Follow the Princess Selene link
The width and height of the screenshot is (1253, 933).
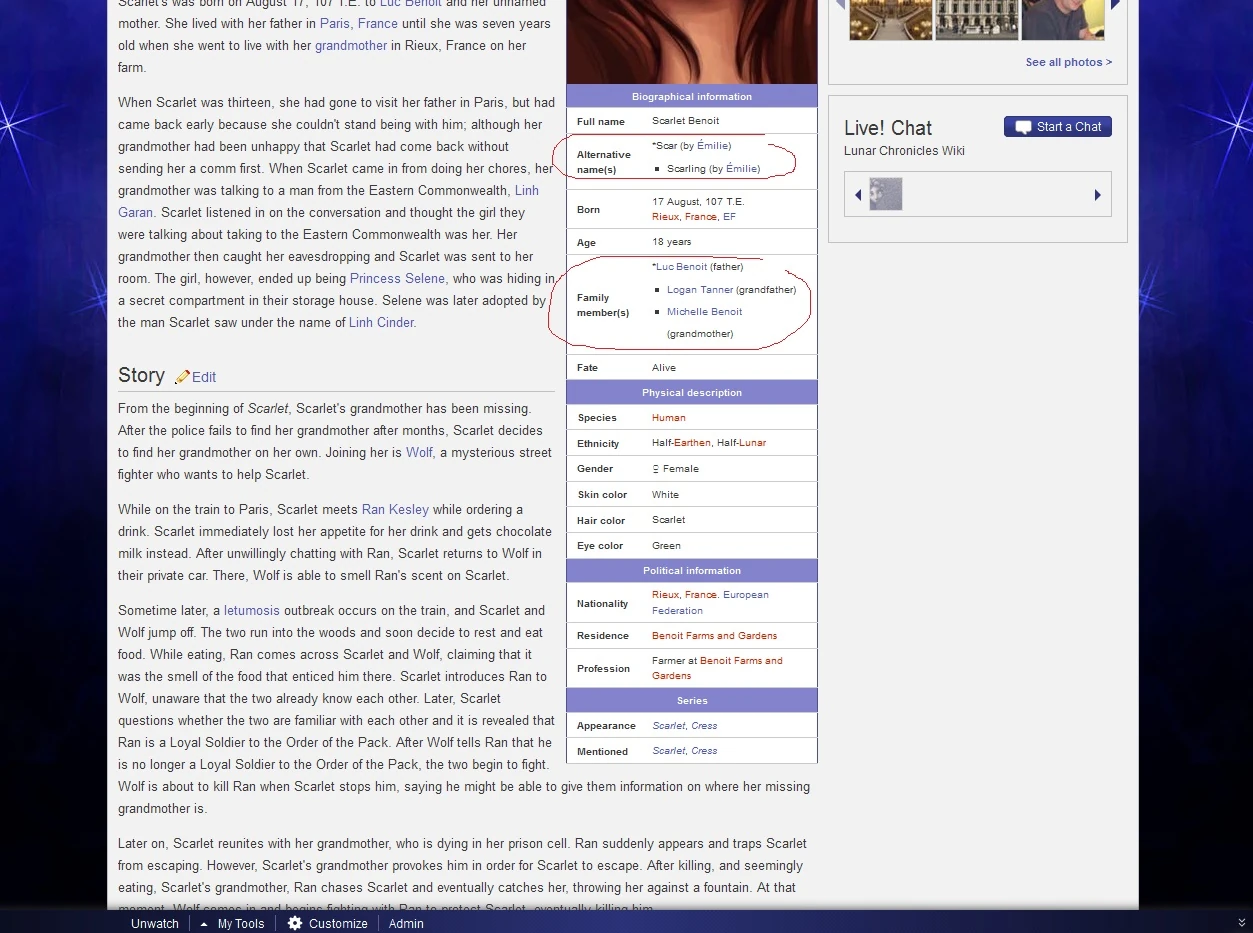[397, 279]
